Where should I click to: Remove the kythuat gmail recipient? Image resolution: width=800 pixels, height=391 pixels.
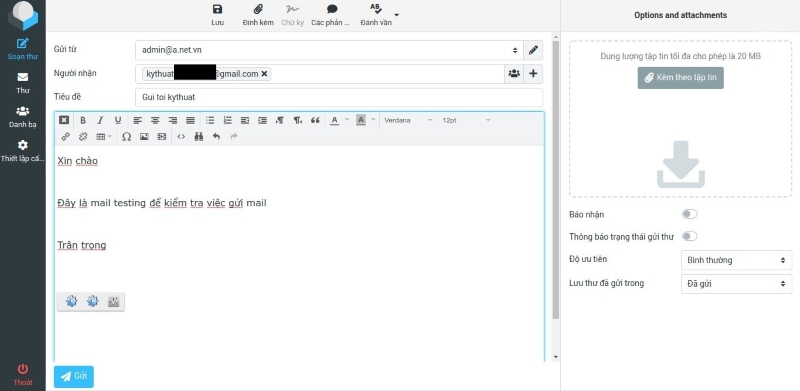264,74
